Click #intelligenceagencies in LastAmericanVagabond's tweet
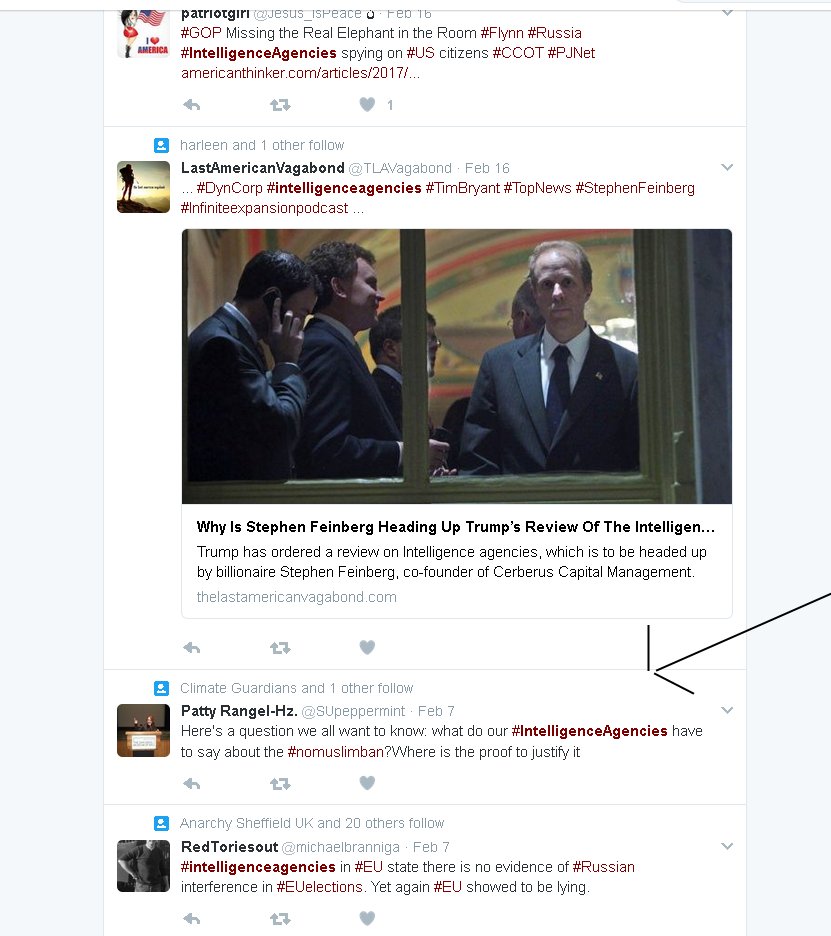Viewport: 831px width, 936px height. (344, 188)
